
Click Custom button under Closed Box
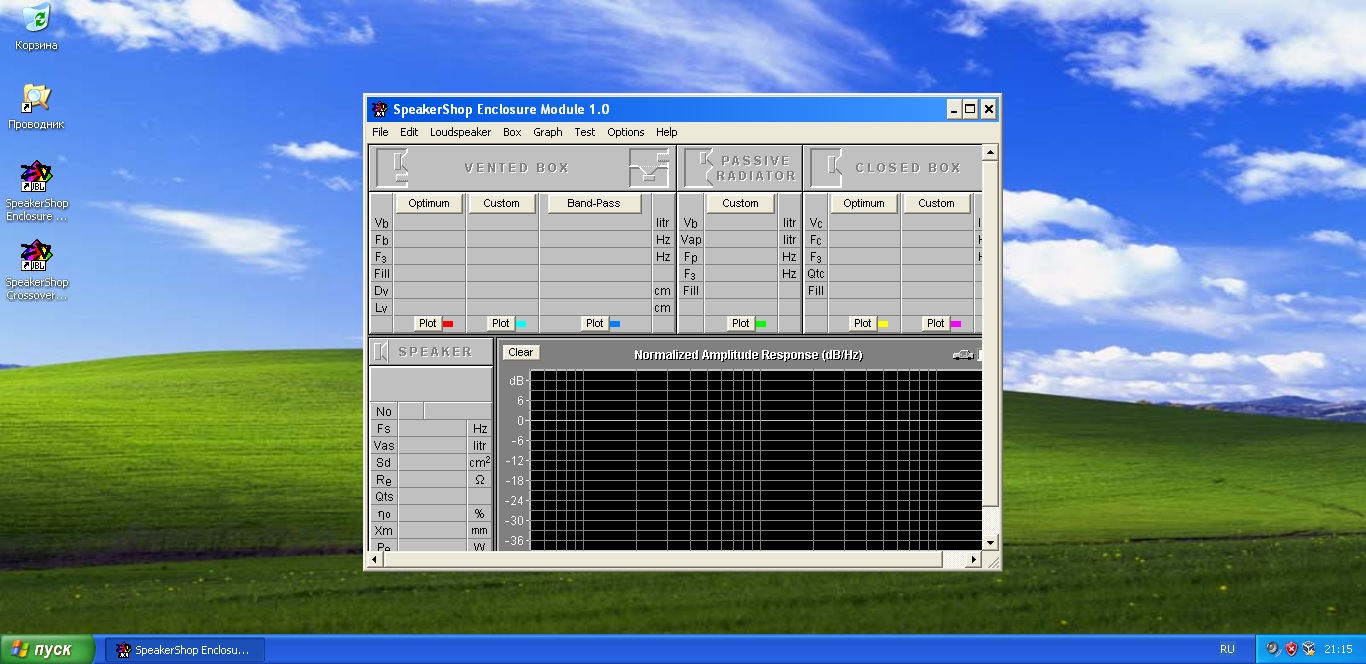(936, 203)
